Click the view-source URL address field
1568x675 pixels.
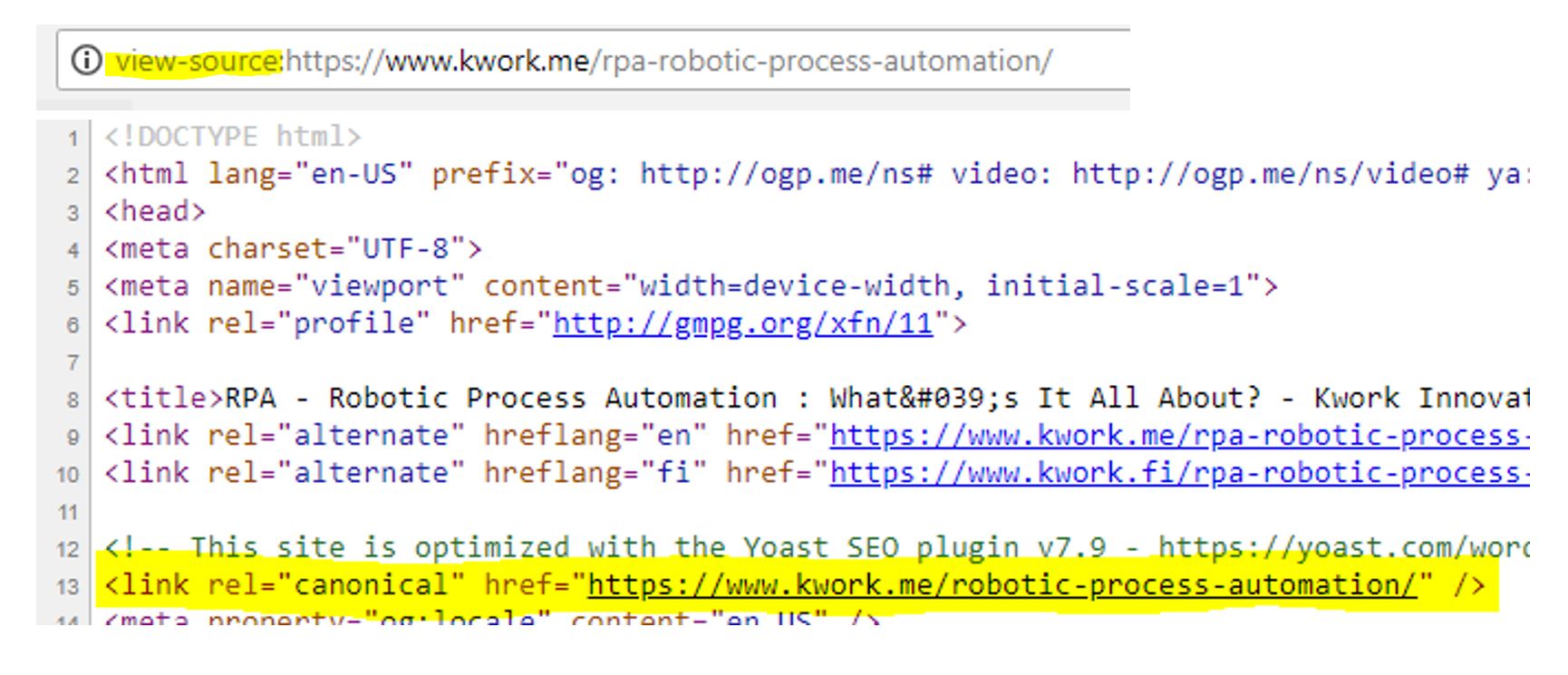(593, 61)
